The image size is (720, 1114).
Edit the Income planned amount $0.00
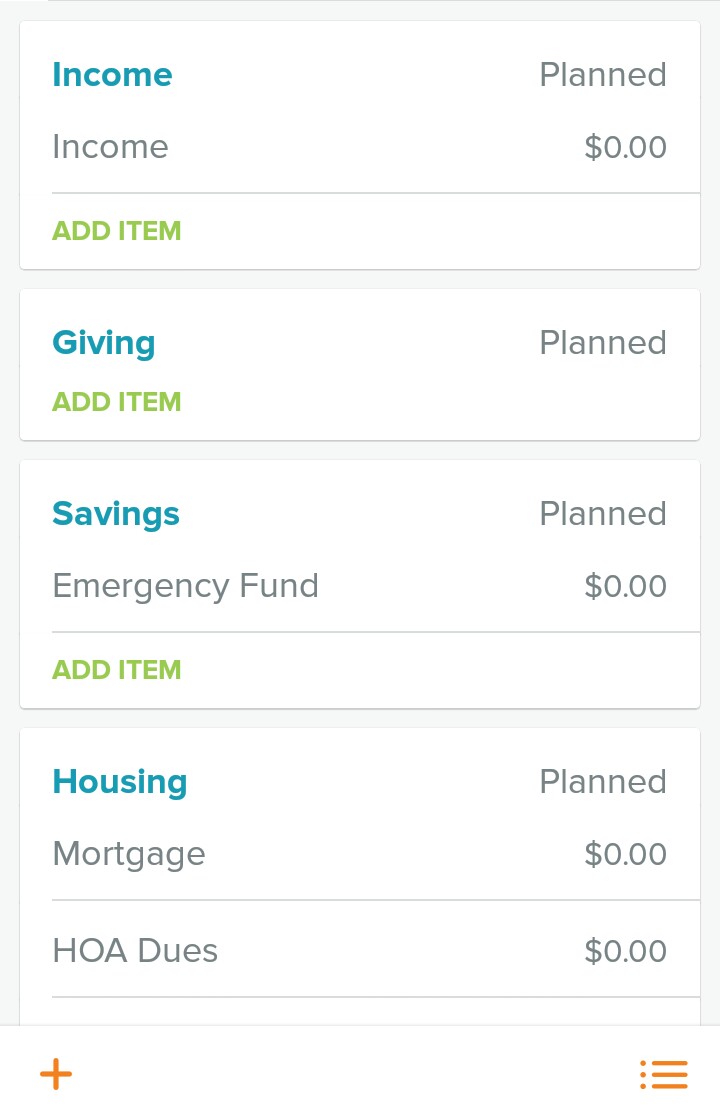click(625, 147)
